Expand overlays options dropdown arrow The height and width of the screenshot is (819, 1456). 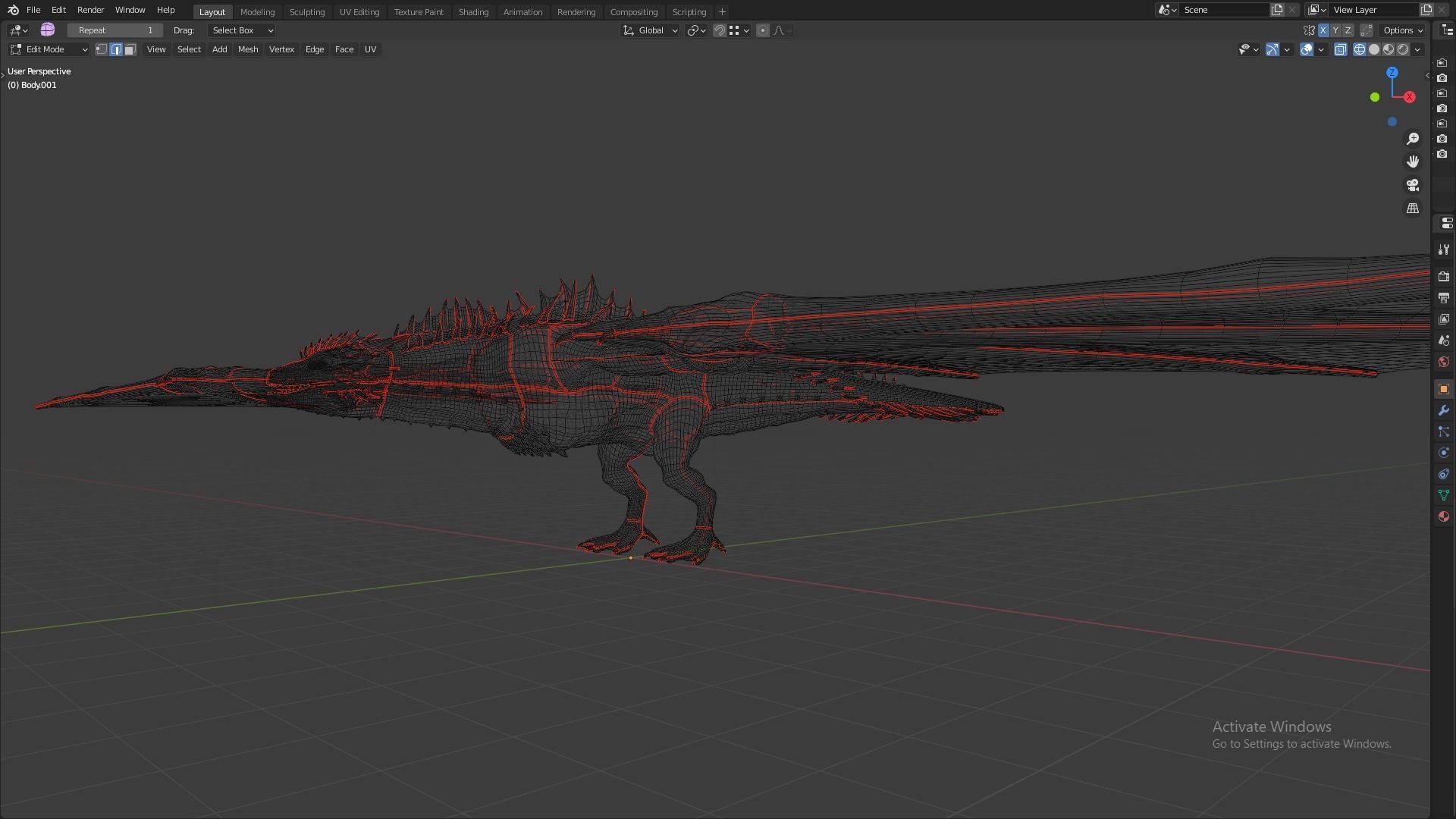coord(1321,49)
